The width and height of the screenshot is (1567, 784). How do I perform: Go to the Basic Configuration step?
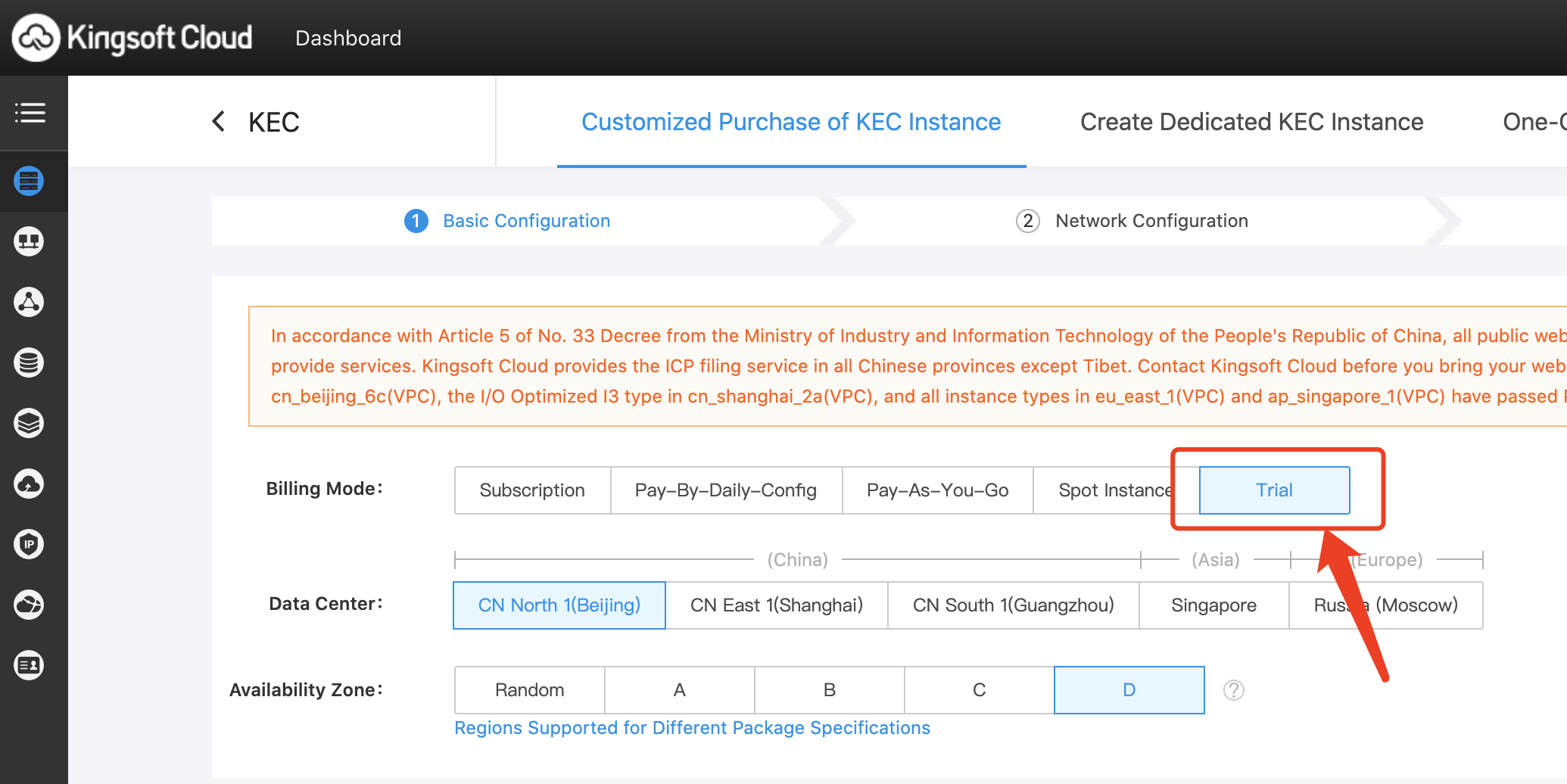click(x=526, y=221)
